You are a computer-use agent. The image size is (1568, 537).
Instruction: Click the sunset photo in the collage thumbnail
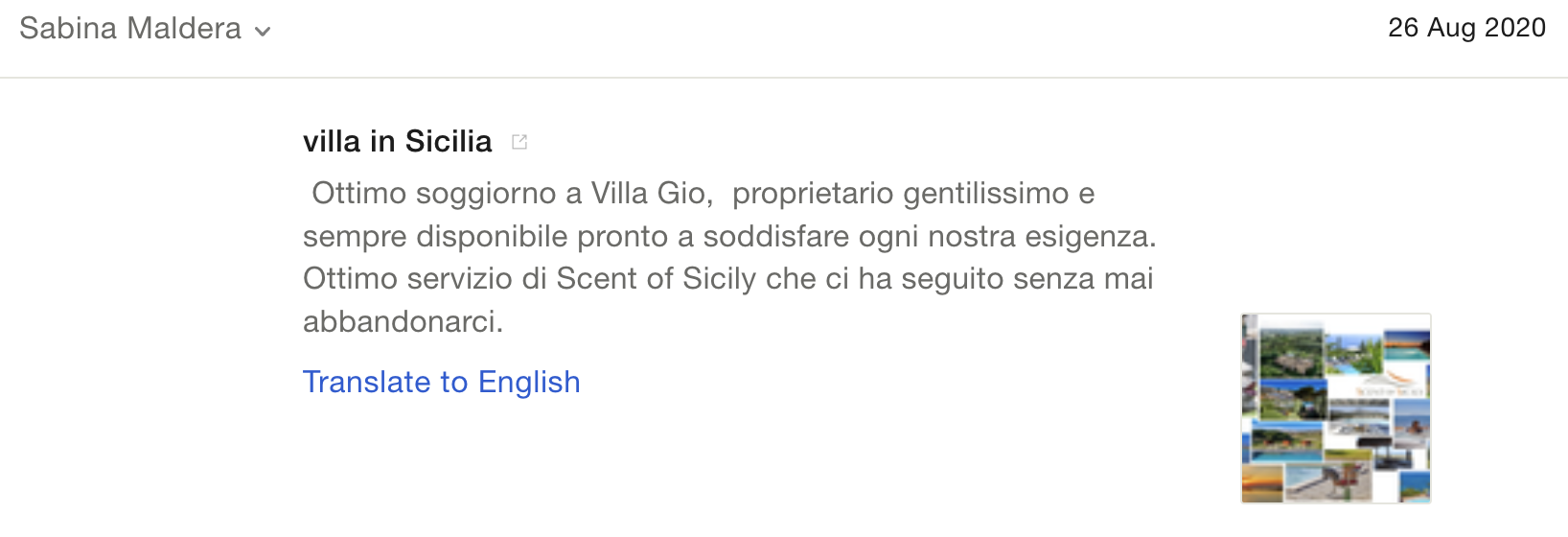(1262, 479)
